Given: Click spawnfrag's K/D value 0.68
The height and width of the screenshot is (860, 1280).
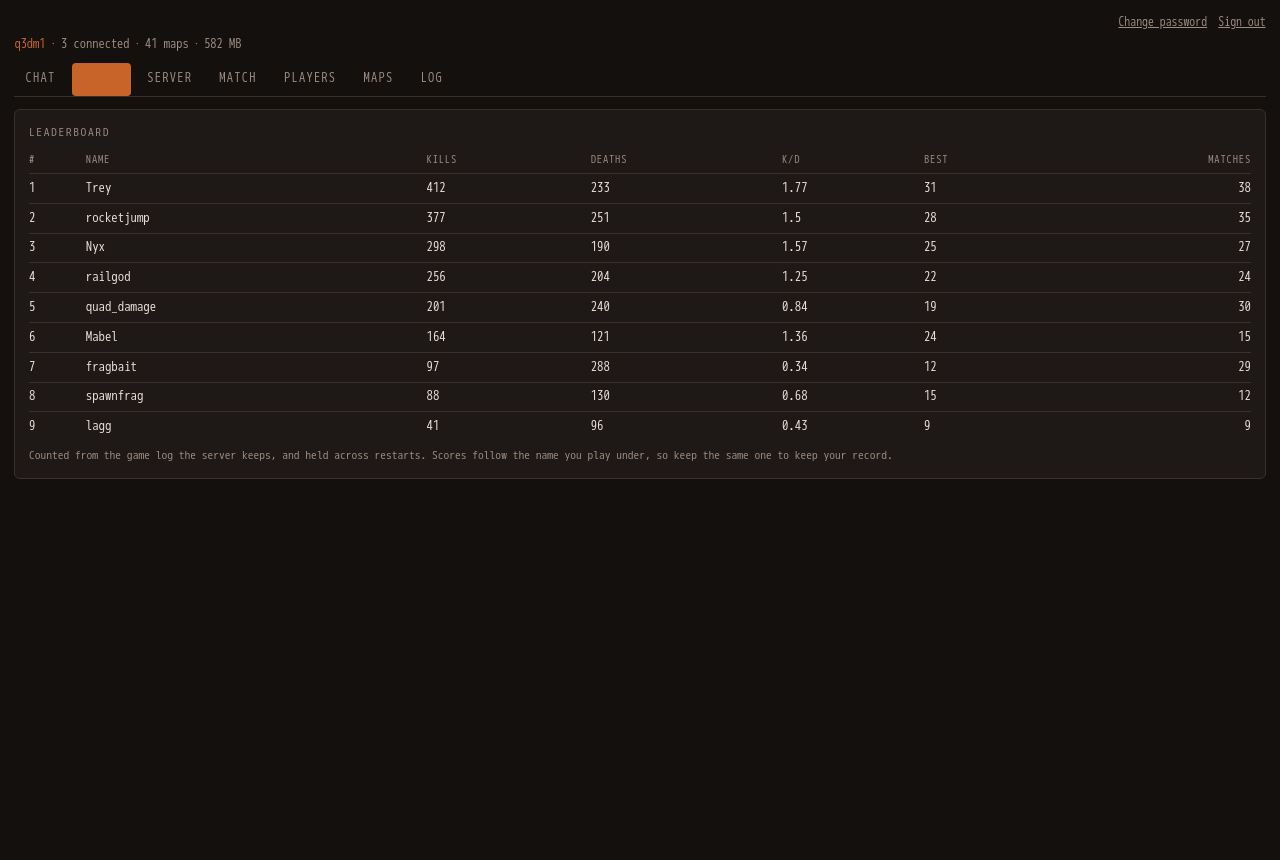Looking at the screenshot, I should tap(794, 396).
